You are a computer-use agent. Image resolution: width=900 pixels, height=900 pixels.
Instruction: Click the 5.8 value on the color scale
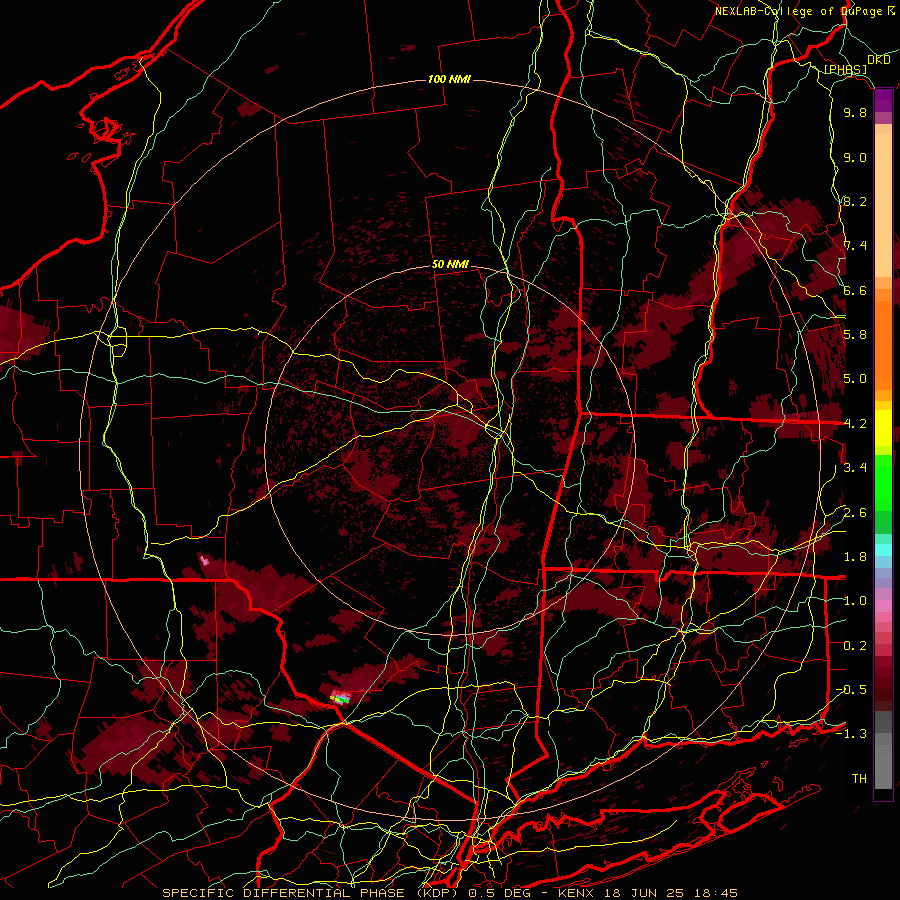click(x=855, y=335)
